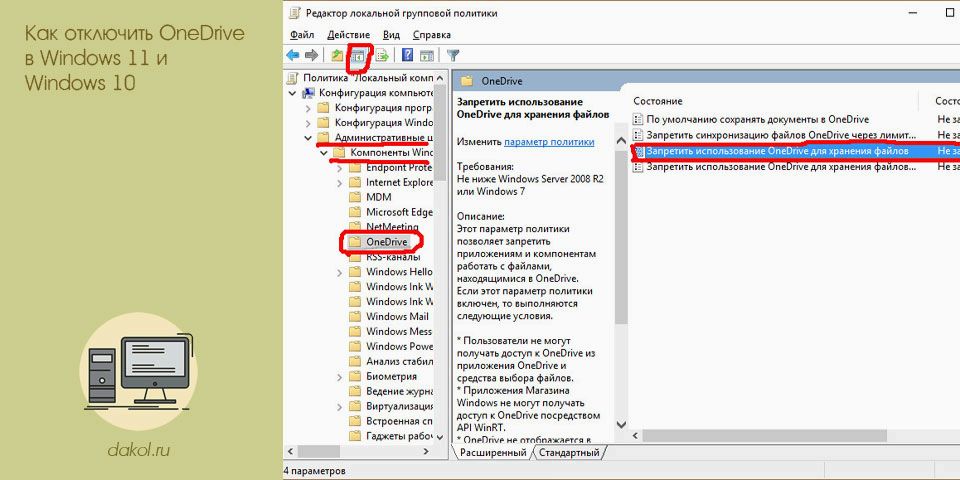Toggle the Show/Hide Action Pane icon

pos(427,55)
